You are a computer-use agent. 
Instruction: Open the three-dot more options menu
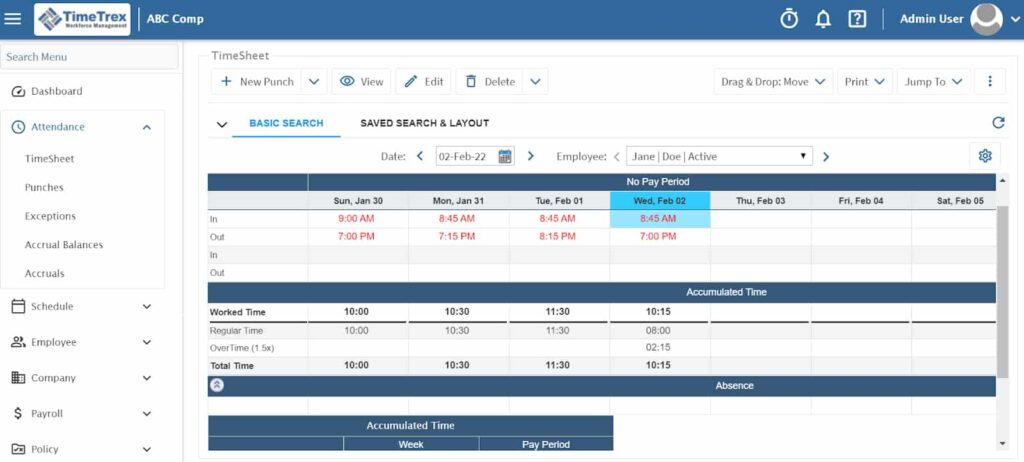[990, 82]
